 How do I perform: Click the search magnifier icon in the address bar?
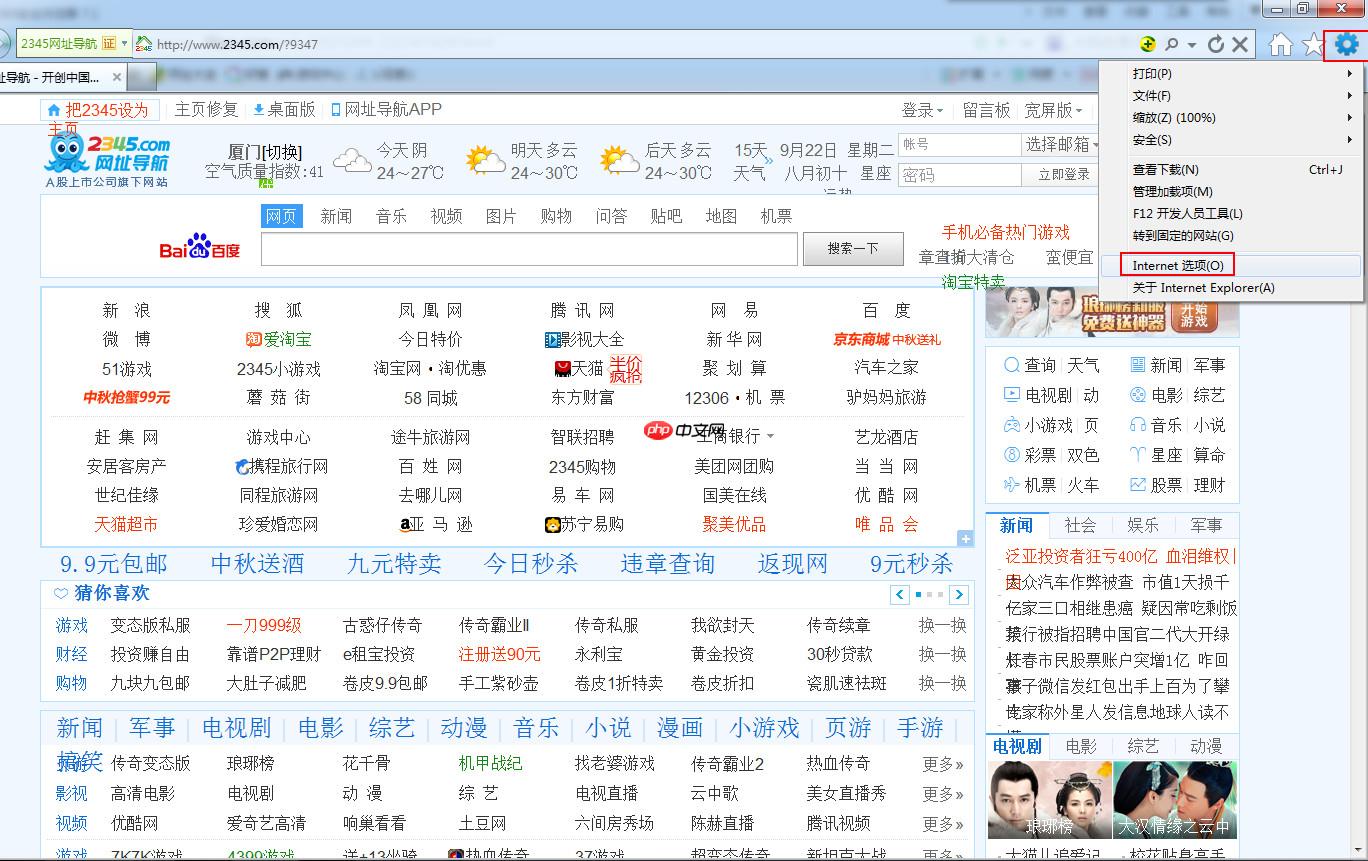pos(1171,44)
